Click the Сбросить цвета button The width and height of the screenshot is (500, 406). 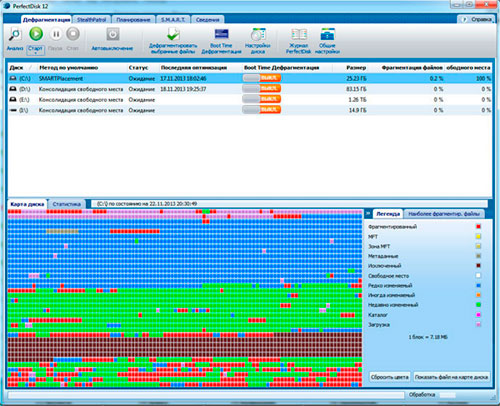(390, 377)
